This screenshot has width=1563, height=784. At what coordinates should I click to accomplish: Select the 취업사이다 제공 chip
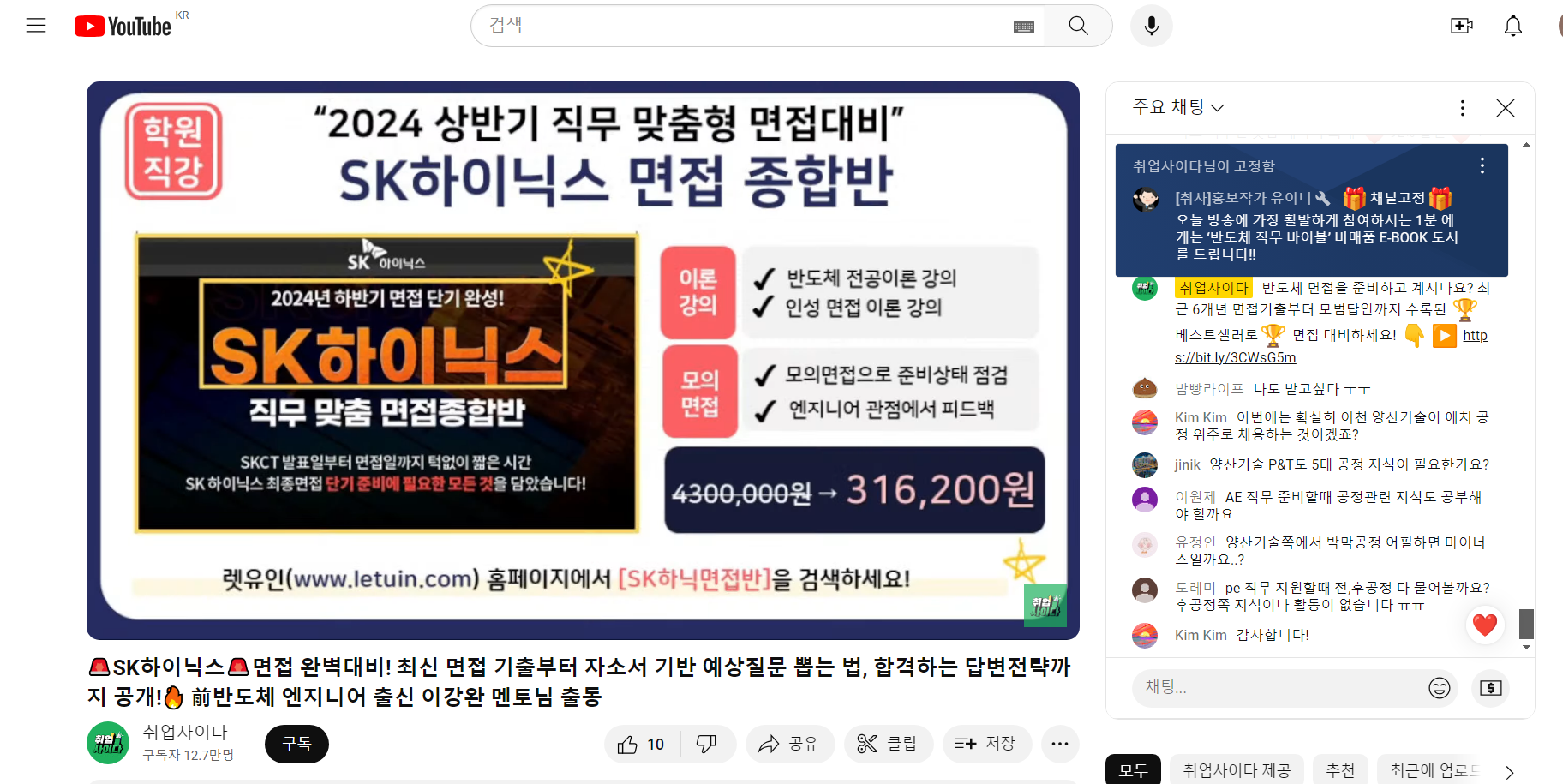tap(1237, 770)
